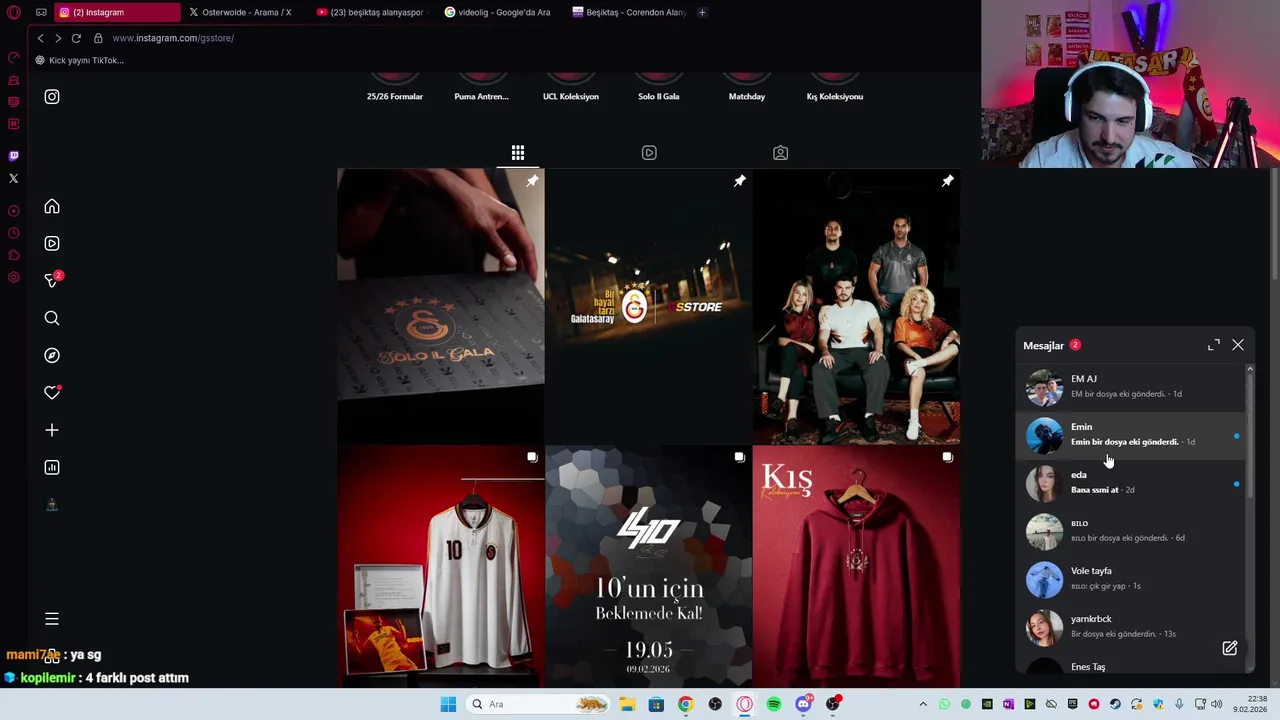The image size is (1280, 720).
Task: Open the Vole tayfa group chat
Action: click(1132, 579)
